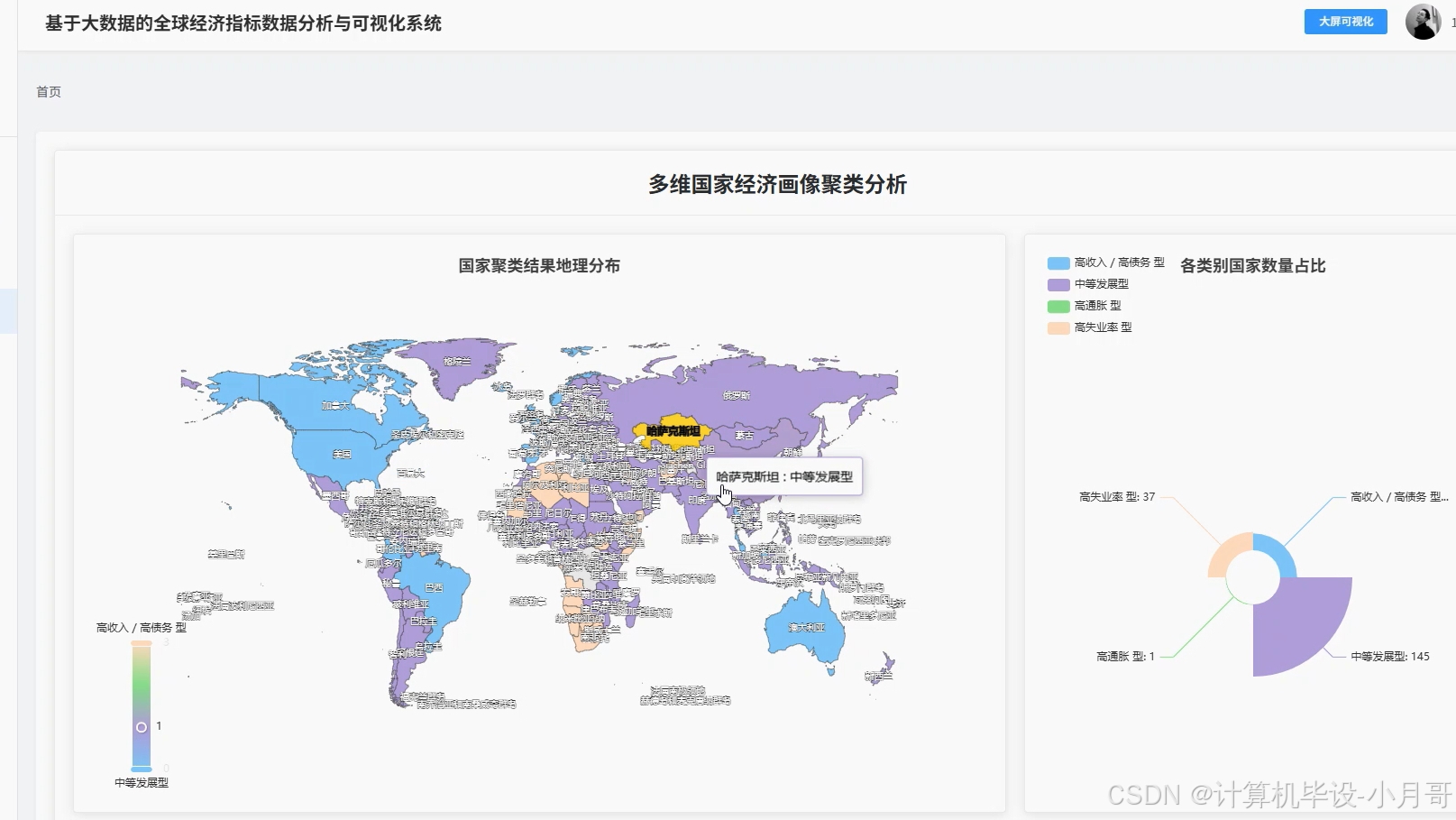Click the truncated 高收入 / 高债务 型 pie label

point(1399,497)
